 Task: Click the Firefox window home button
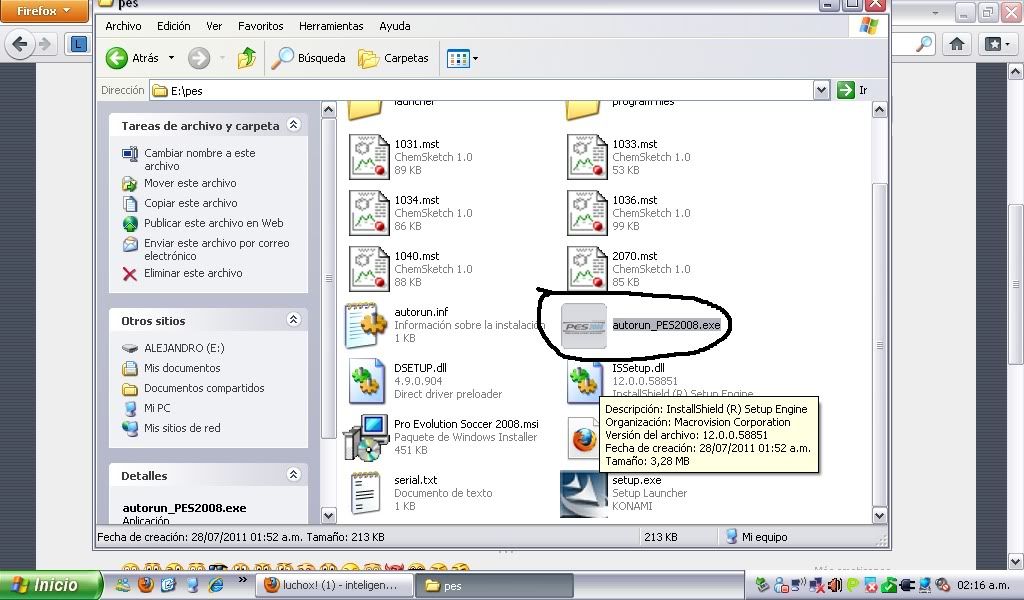(x=957, y=44)
